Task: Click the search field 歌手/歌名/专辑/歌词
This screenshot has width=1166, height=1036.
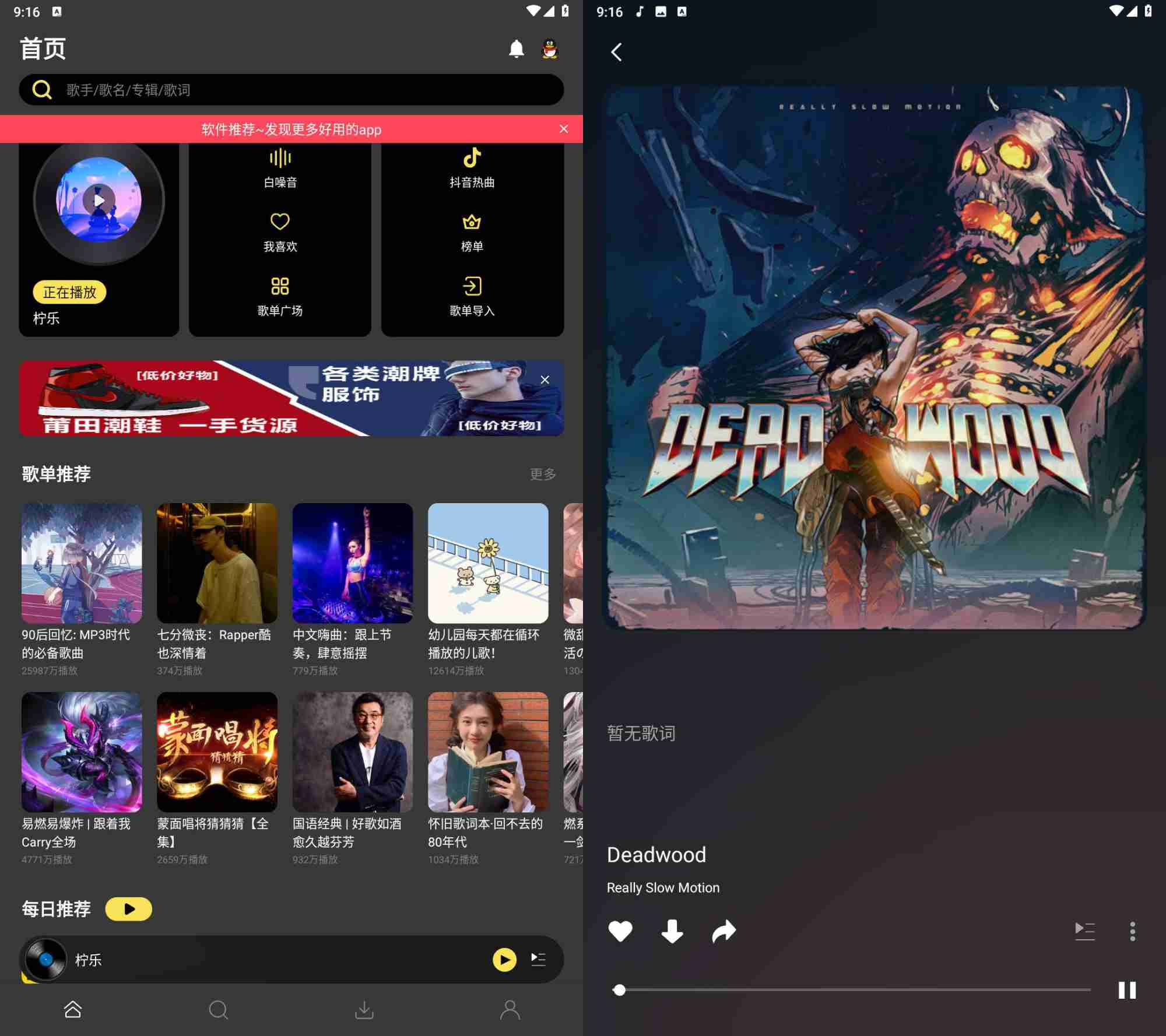Action: point(291,90)
